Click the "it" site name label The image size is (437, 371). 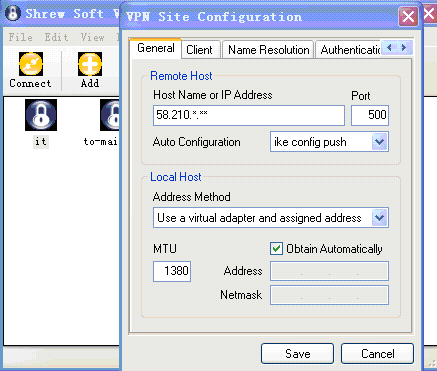[41, 141]
